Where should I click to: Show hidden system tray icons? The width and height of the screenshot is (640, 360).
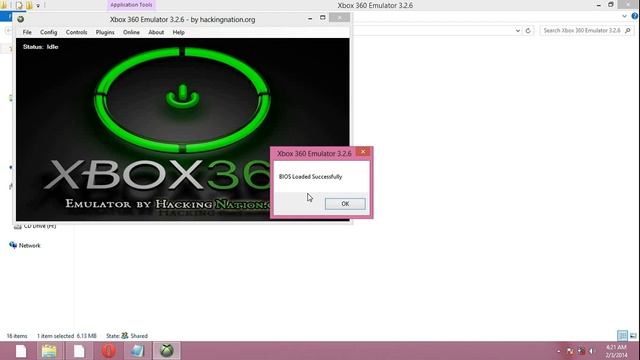[558, 351]
